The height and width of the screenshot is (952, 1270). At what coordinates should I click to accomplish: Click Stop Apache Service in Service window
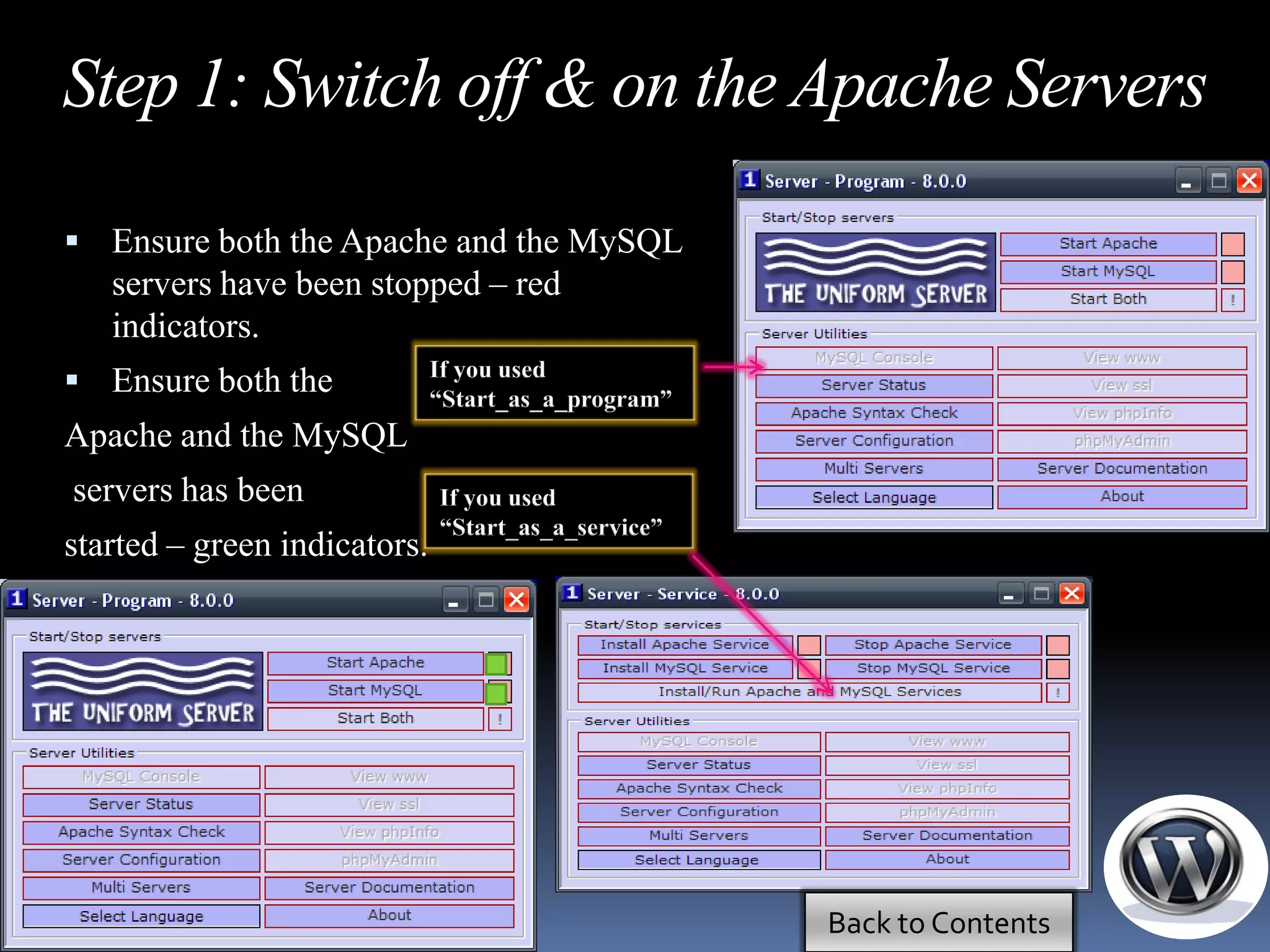click(x=933, y=645)
